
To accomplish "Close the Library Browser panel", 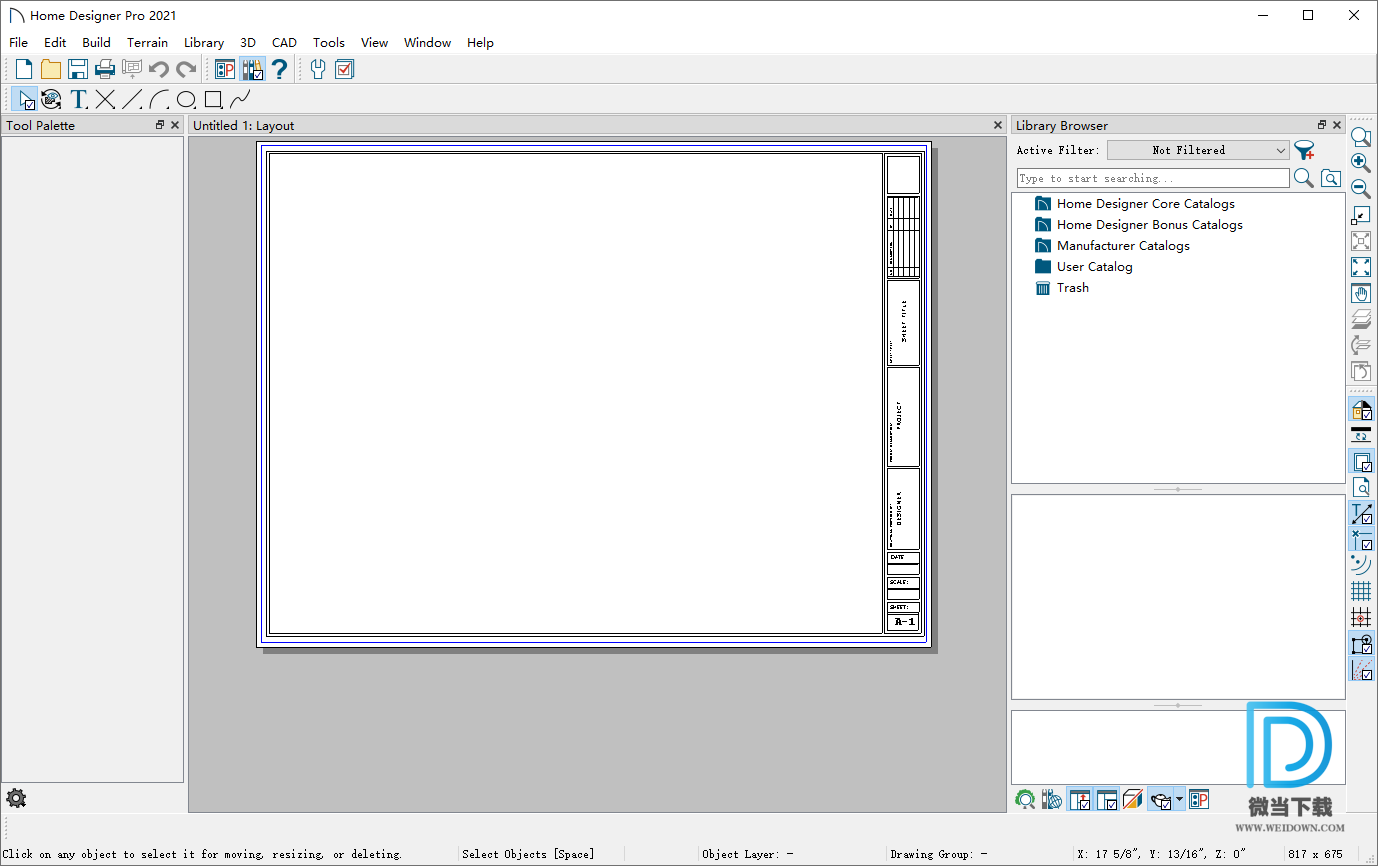I will [x=1337, y=125].
